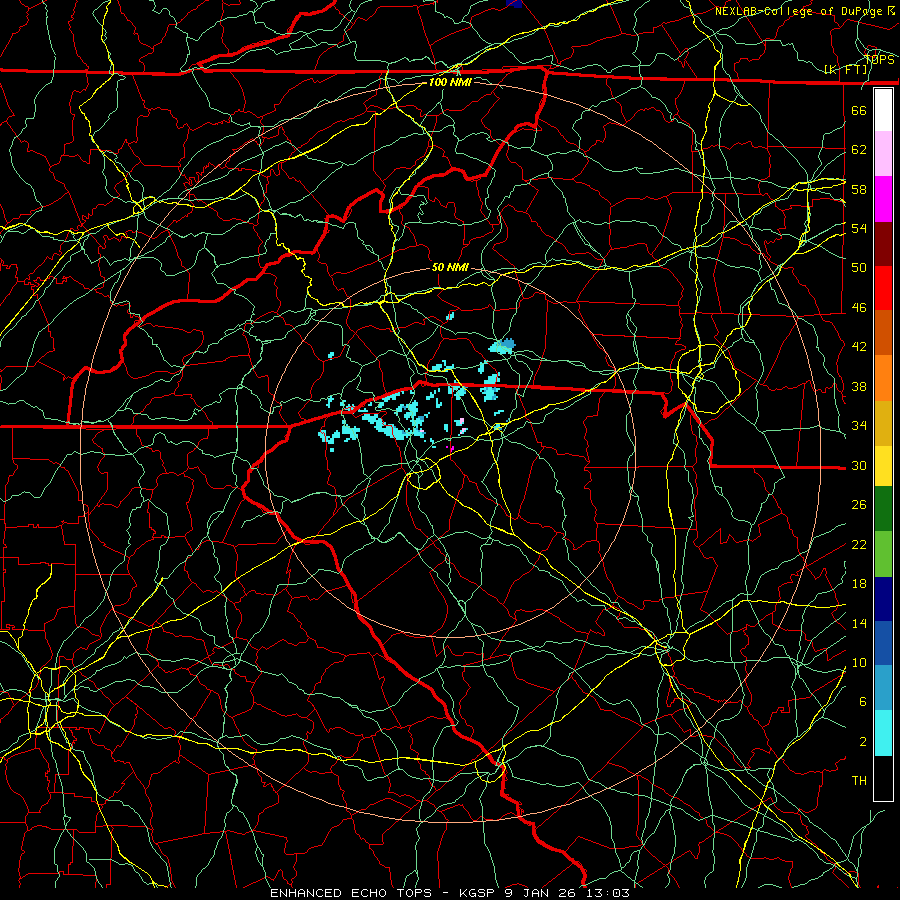Click the "30" legend value
900x900 pixels.
click(x=859, y=465)
